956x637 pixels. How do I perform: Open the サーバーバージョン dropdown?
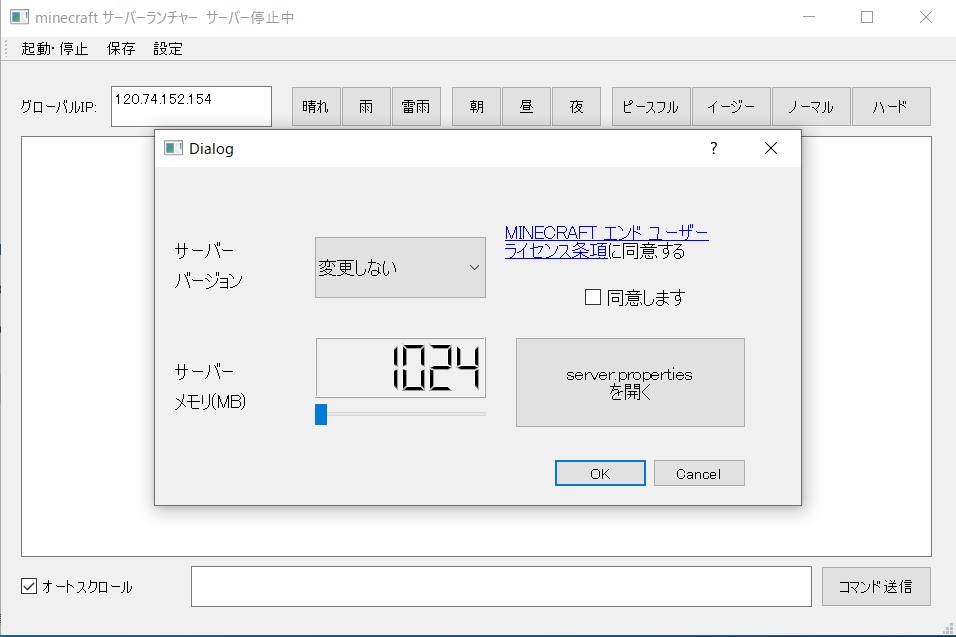pyautogui.click(x=400, y=267)
